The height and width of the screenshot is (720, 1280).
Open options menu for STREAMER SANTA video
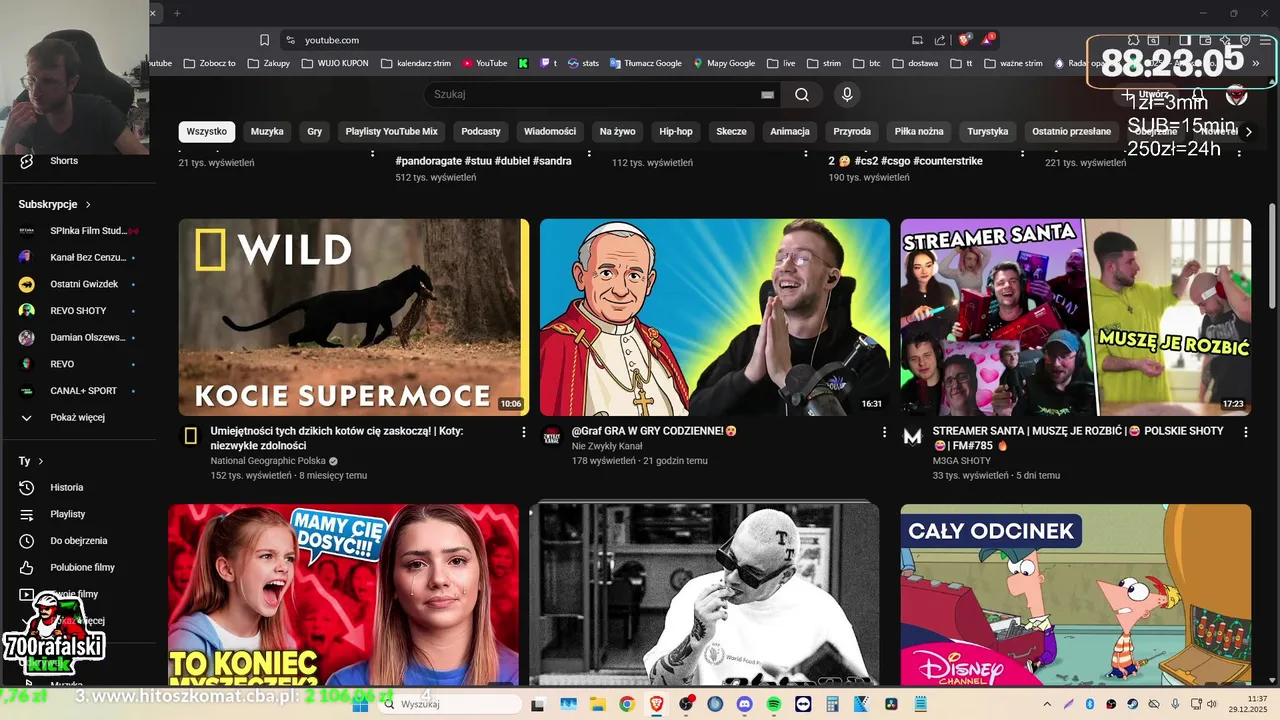(1245, 432)
